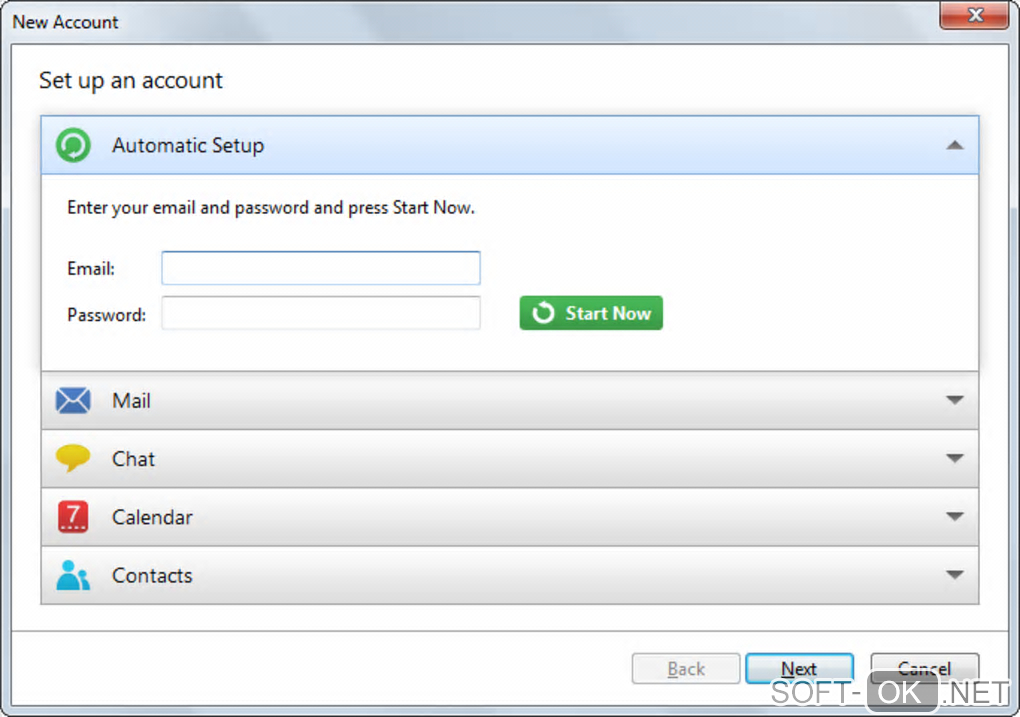The width and height of the screenshot is (1020, 717).
Task: Click the yellow Chat bubble icon
Action: click(x=73, y=459)
